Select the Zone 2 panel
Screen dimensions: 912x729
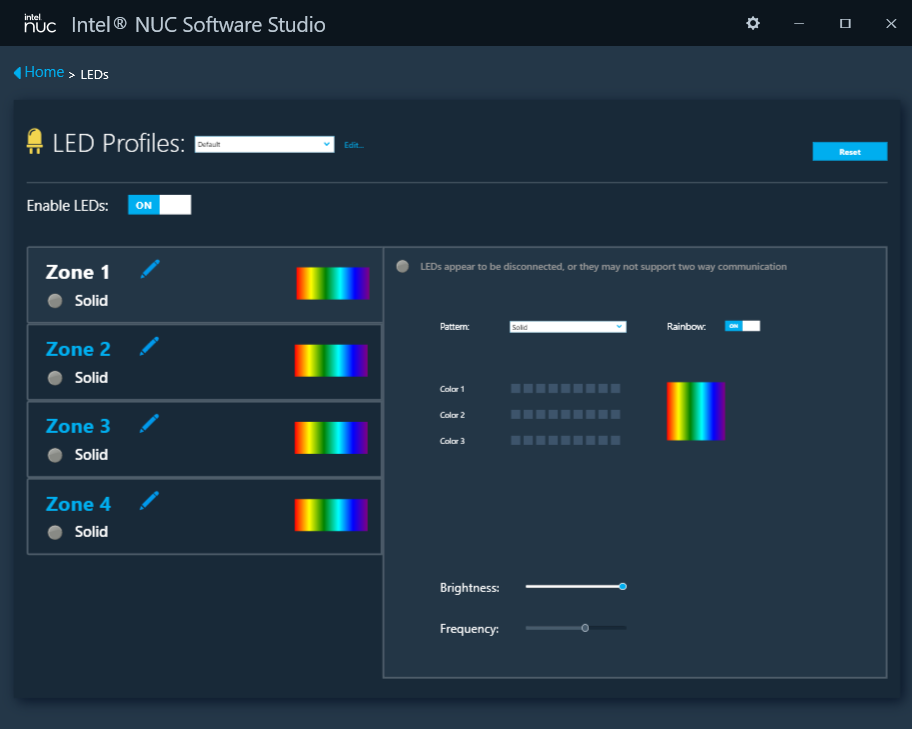205,362
